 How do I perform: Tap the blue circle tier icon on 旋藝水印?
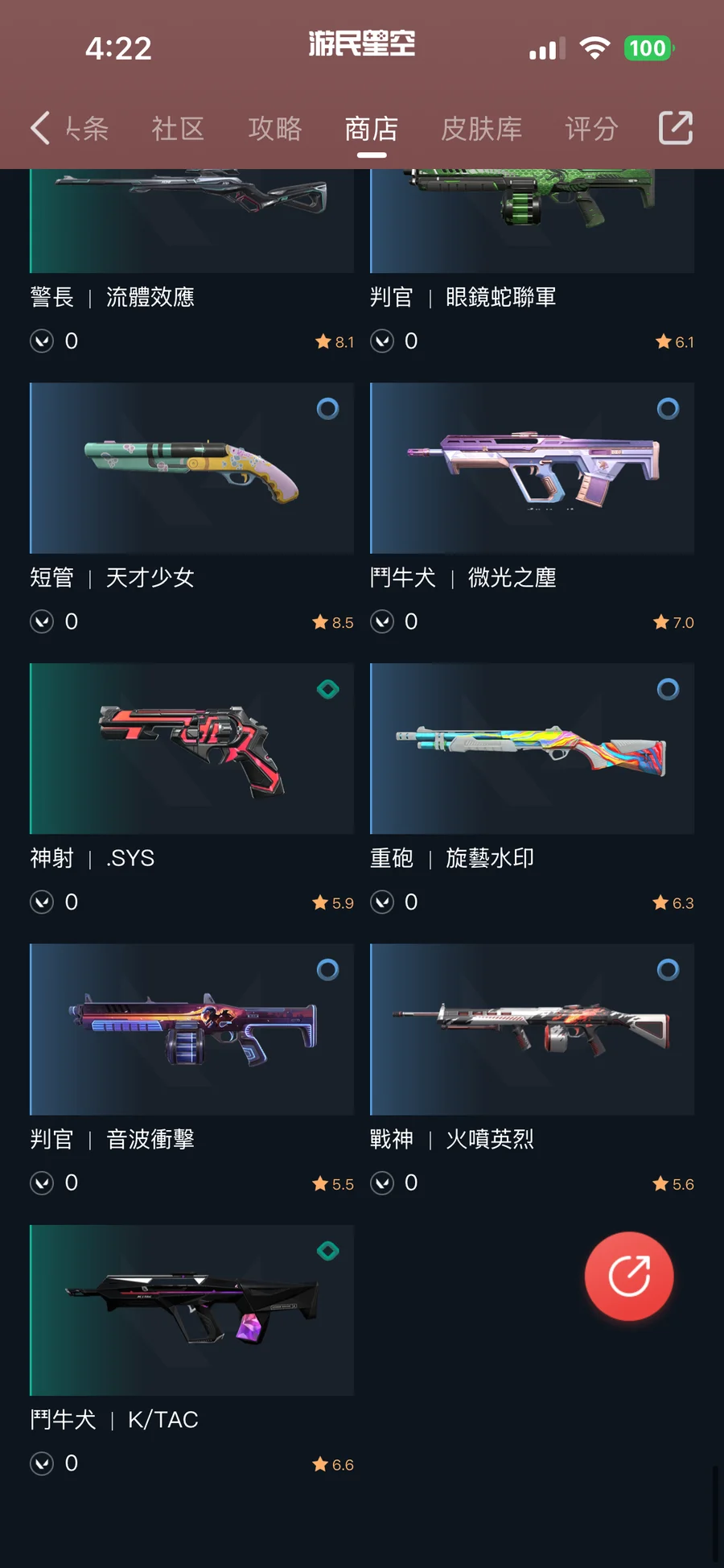[x=668, y=689]
